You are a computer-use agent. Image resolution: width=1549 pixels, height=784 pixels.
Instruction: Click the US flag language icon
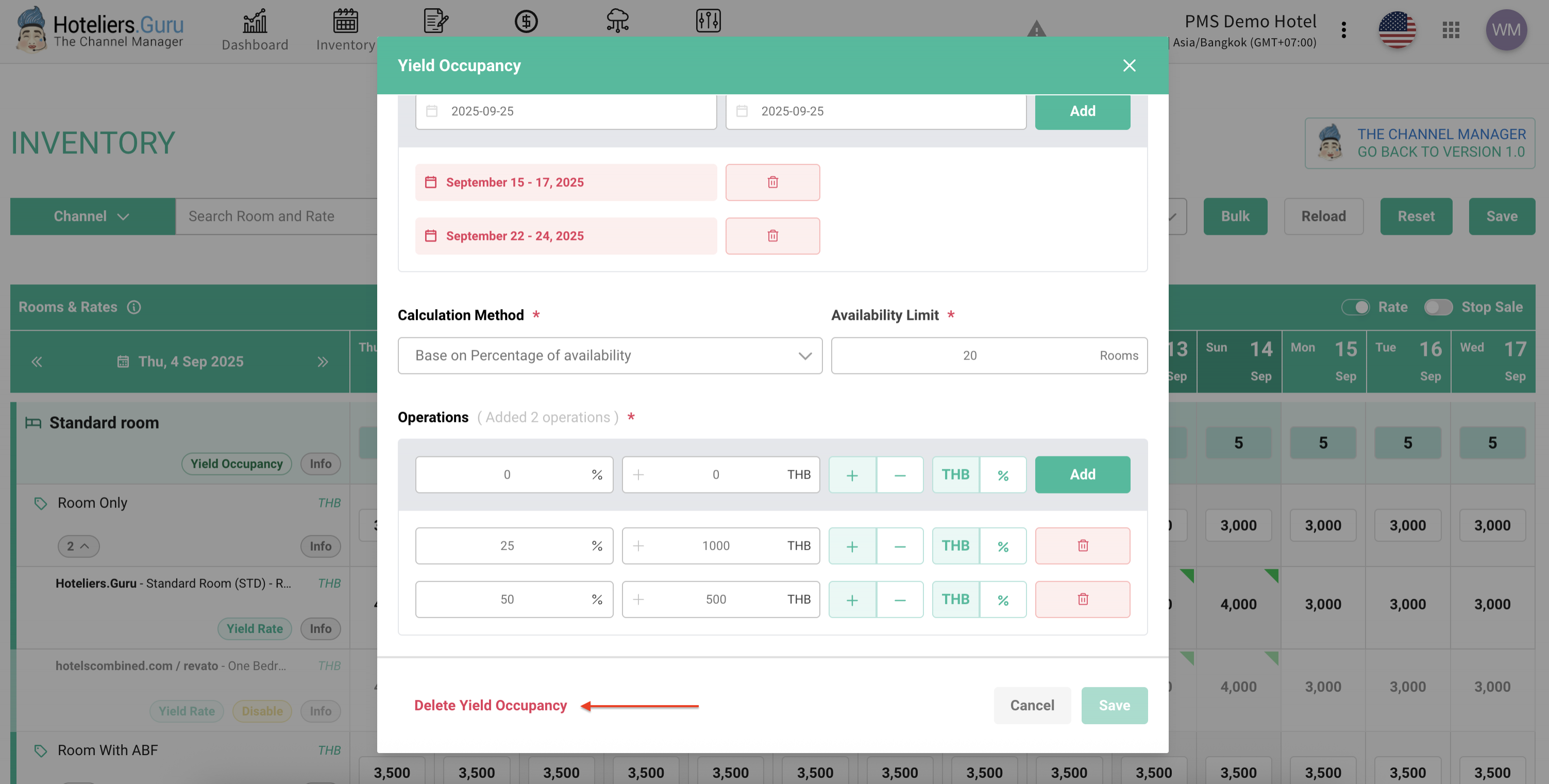(1396, 29)
